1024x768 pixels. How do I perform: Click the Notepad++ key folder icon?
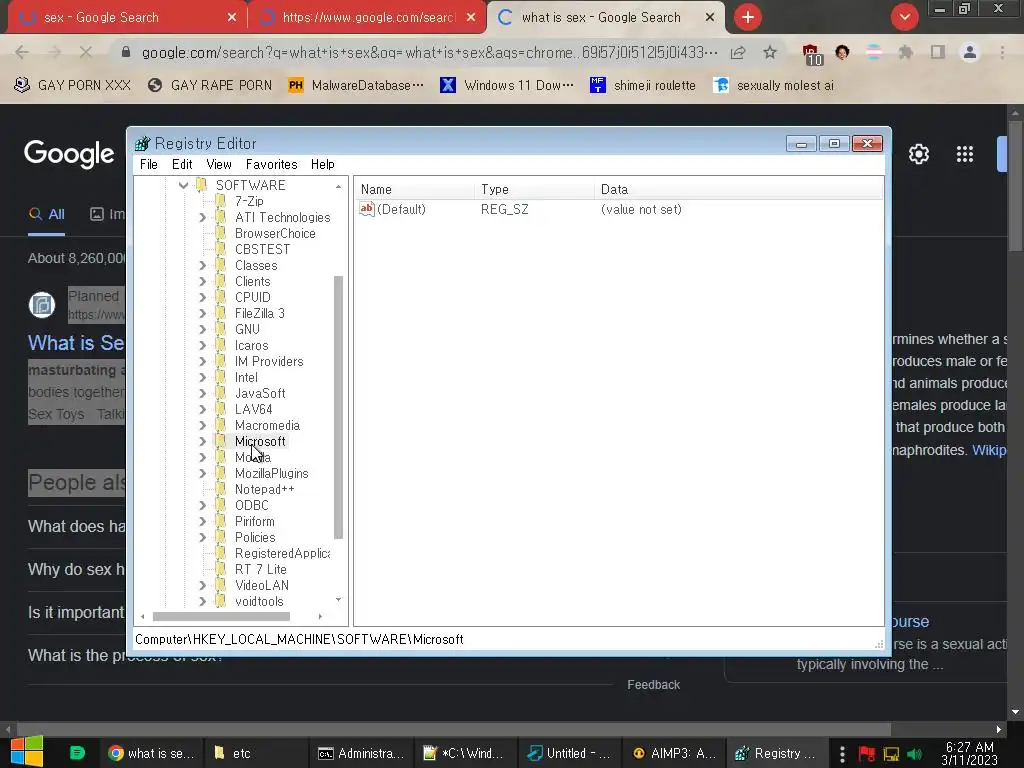pos(221,489)
